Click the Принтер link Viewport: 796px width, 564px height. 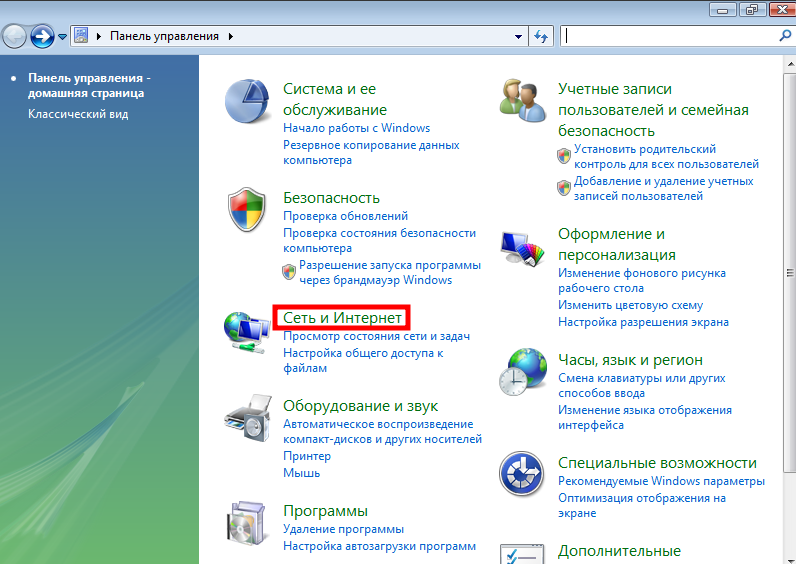pyautogui.click(x=307, y=456)
